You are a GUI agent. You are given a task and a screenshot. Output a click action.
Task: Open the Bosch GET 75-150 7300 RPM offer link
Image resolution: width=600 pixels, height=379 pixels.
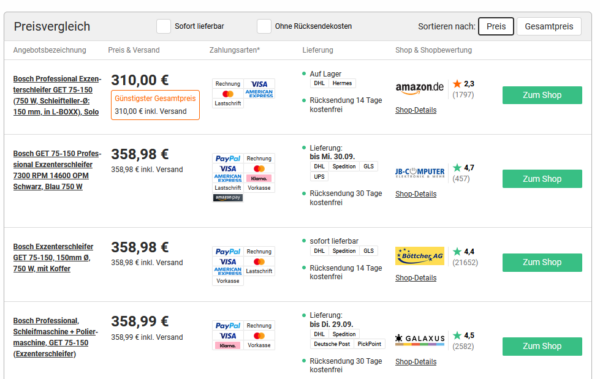(x=57, y=170)
